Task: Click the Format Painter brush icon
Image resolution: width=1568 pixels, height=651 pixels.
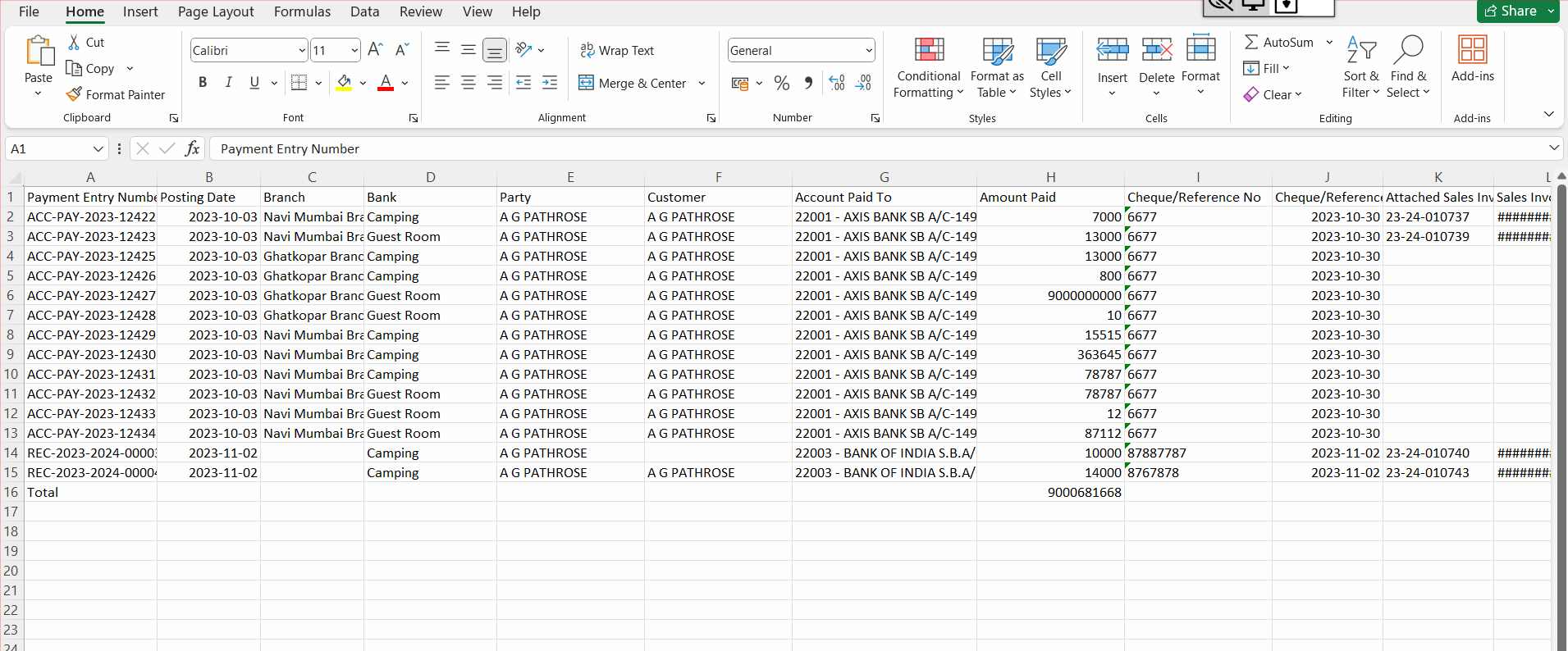Action: point(74,94)
